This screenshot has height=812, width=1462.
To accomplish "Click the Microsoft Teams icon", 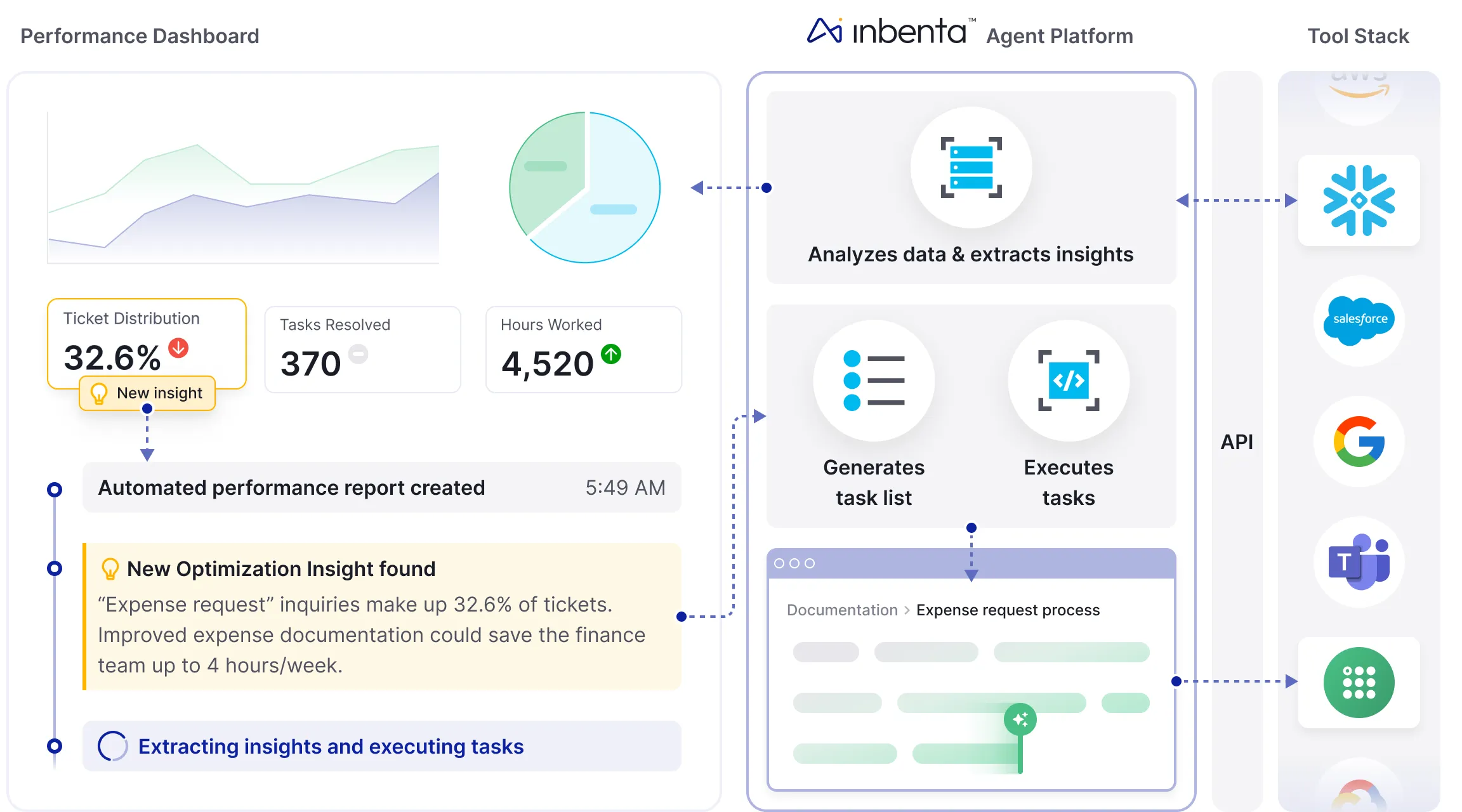I will click(1359, 562).
